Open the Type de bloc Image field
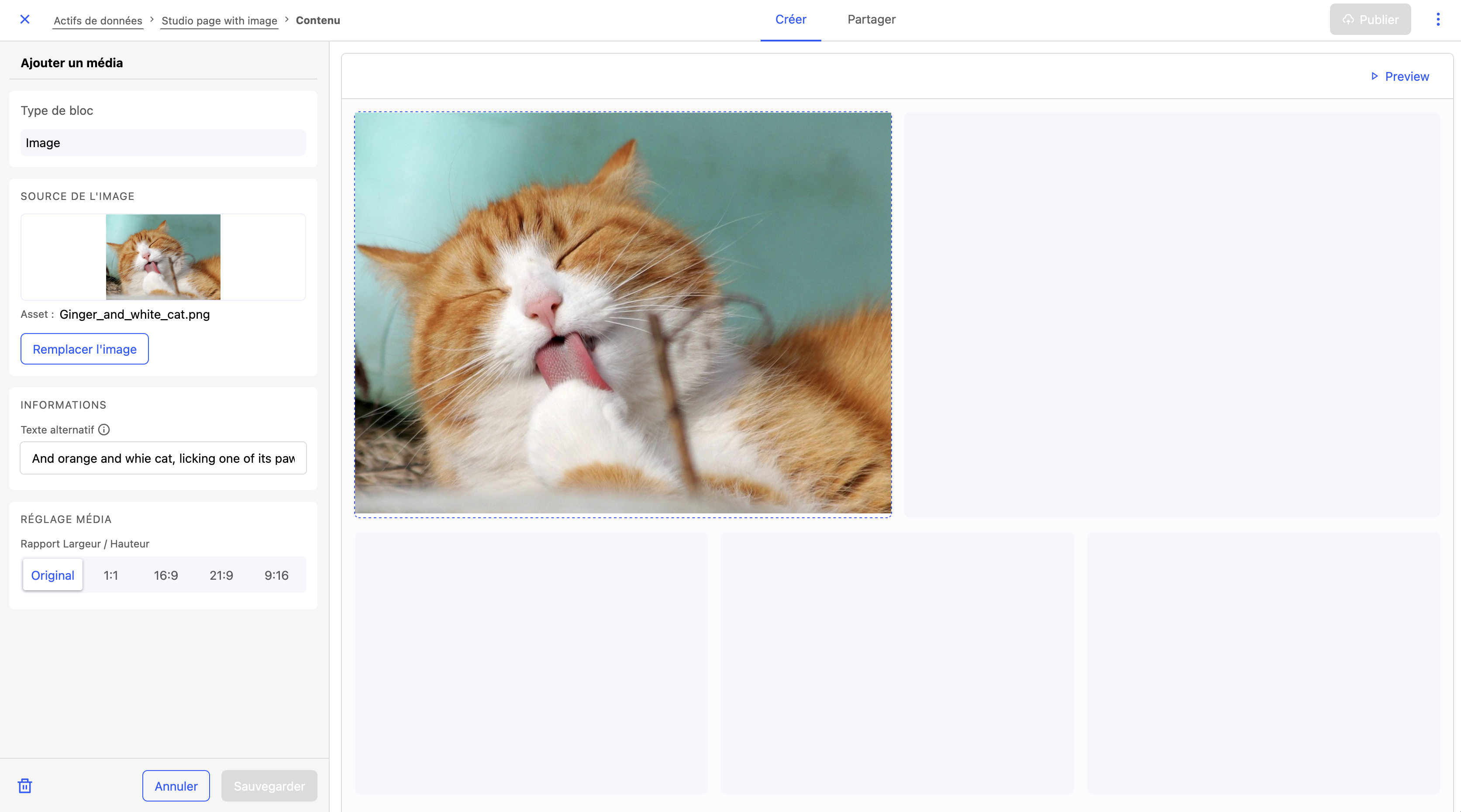The image size is (1461, 812). click(163, 143)
